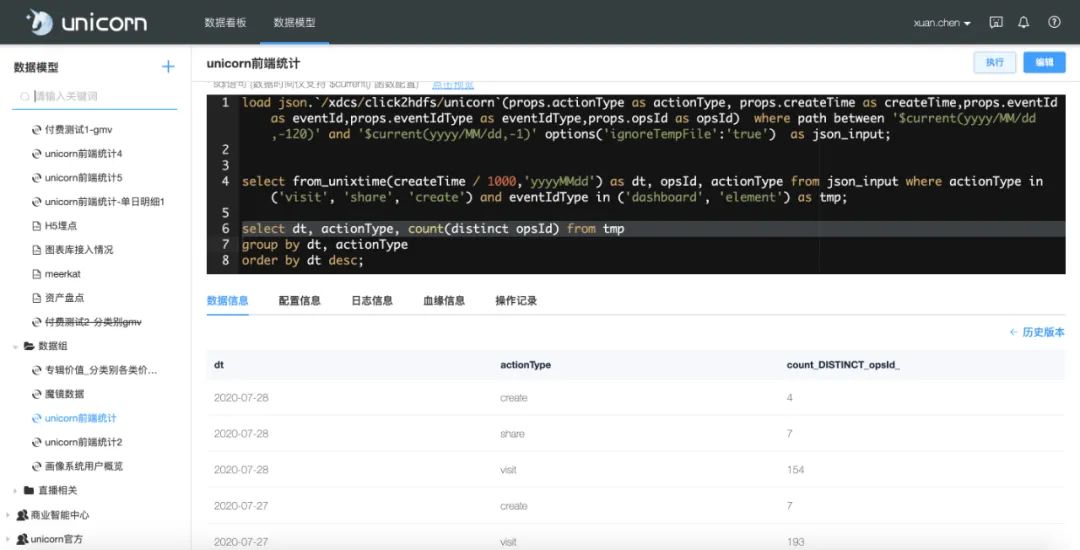Select 专辑价值_分类别各类价 model

[x=101, y=370]
